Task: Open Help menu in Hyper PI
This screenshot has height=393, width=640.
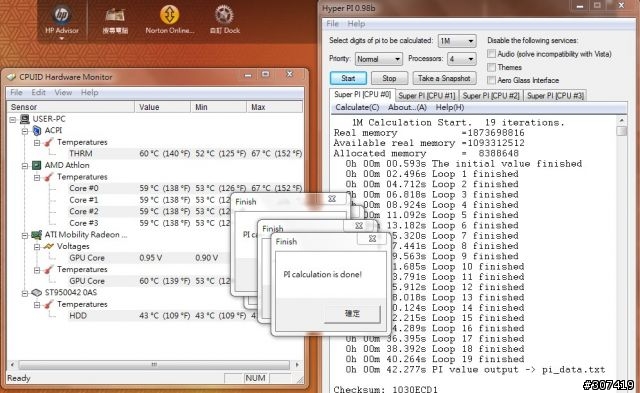Action: tap(356, 24)
